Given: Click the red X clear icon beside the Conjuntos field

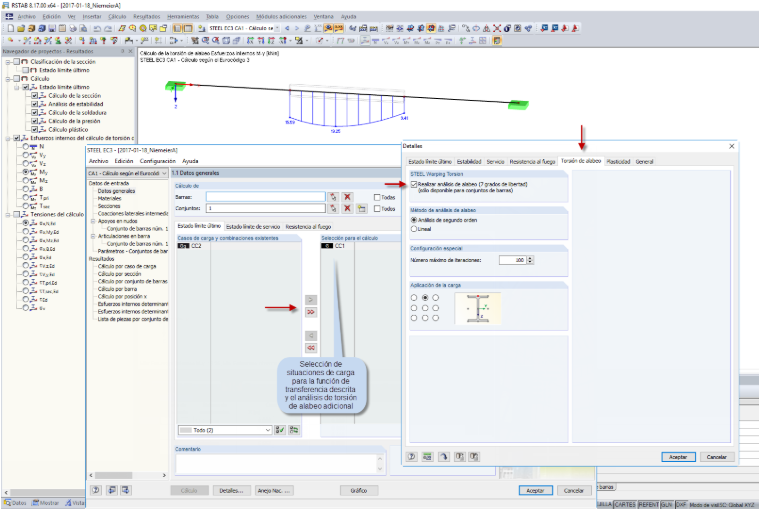Looking at the screenshot, I should click(x=347, y=208).
